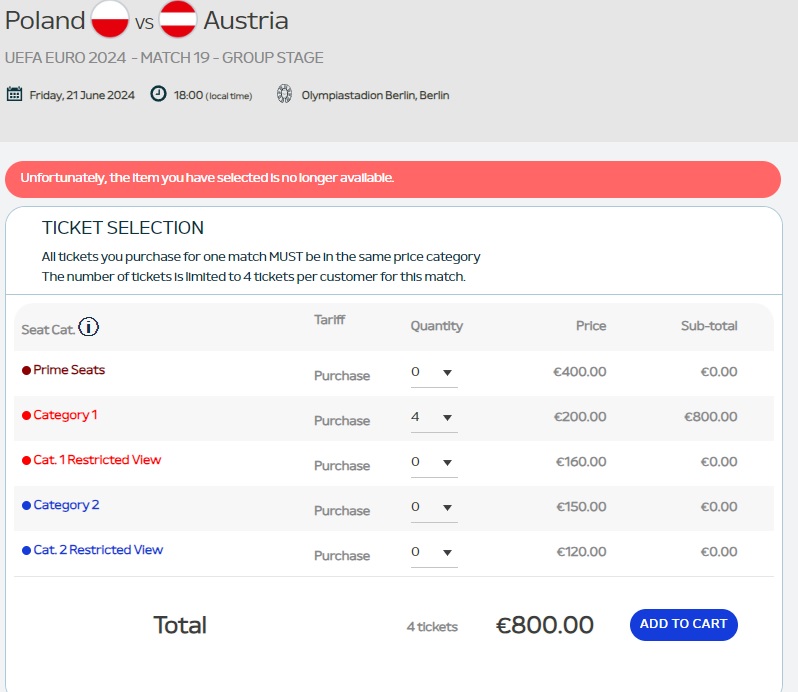This screenshot has width=798, height=692.
Task: Click the Category 2 label
Action: [66, 505]
